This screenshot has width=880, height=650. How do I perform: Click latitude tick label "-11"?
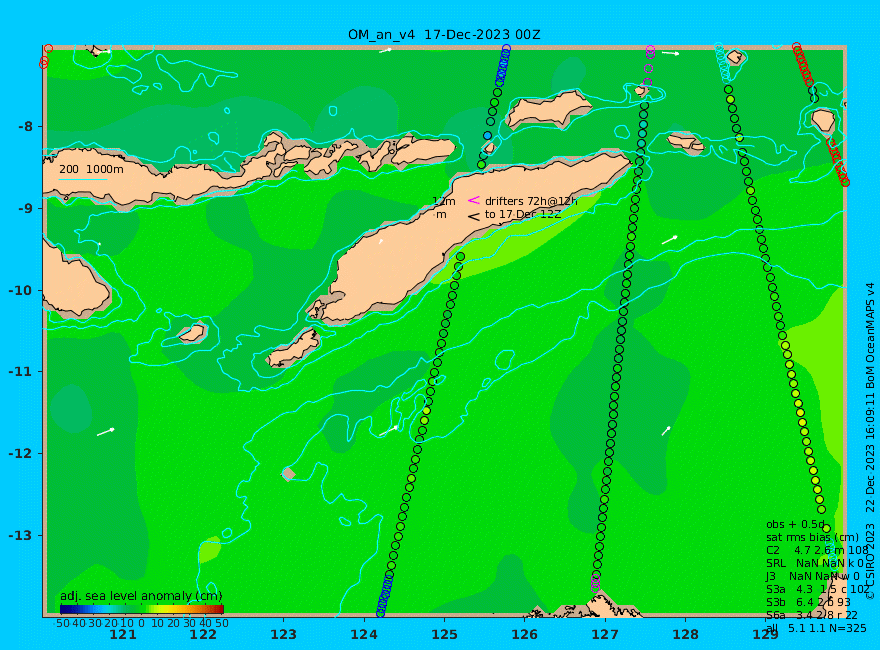(21, 372)
